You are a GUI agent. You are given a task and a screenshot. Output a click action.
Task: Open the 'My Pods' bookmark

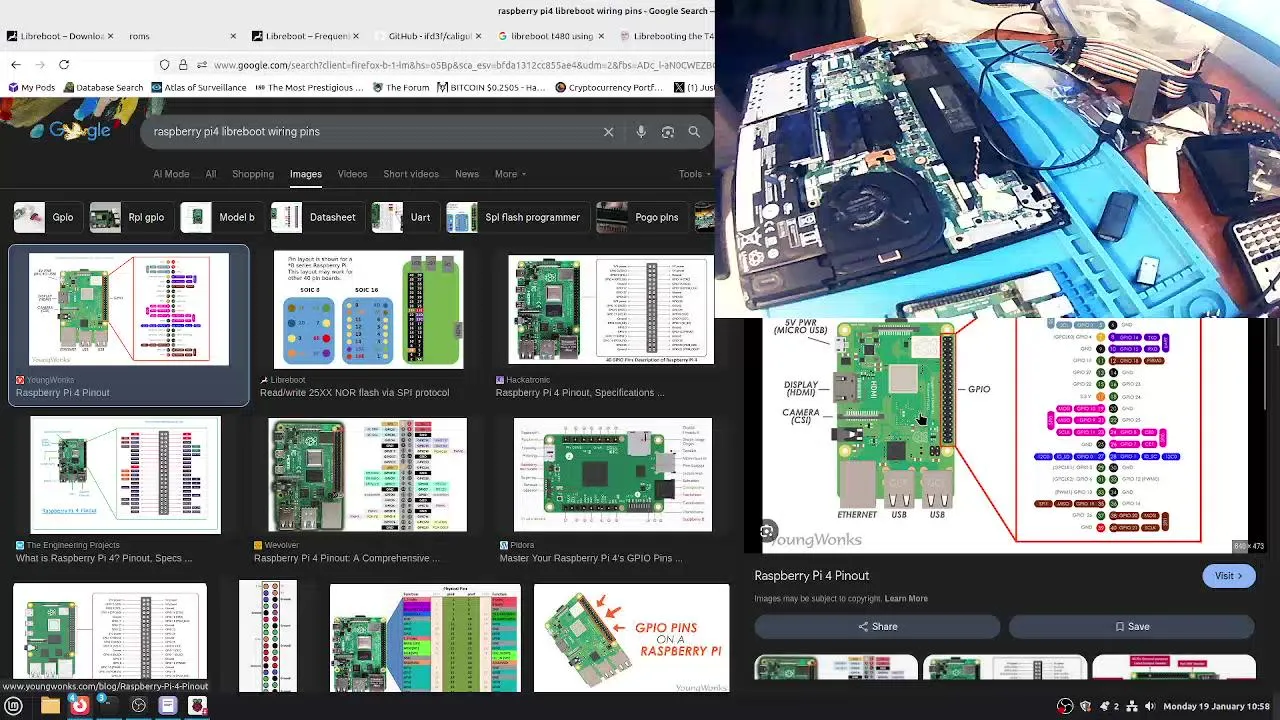point(30,87)
